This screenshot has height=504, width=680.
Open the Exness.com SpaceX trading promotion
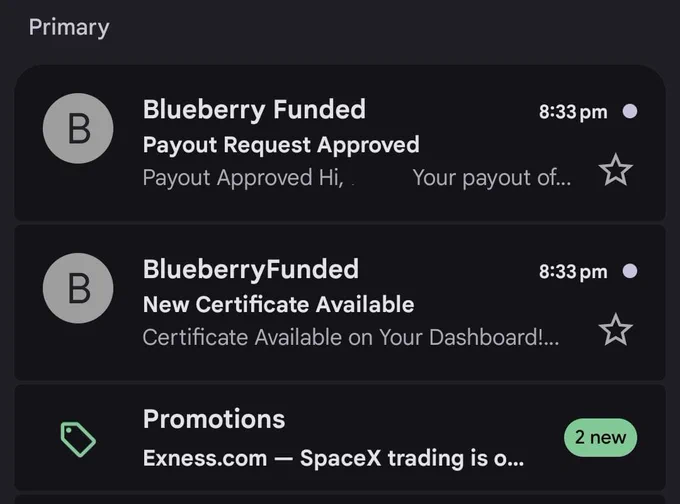click(x=333, y=458)
